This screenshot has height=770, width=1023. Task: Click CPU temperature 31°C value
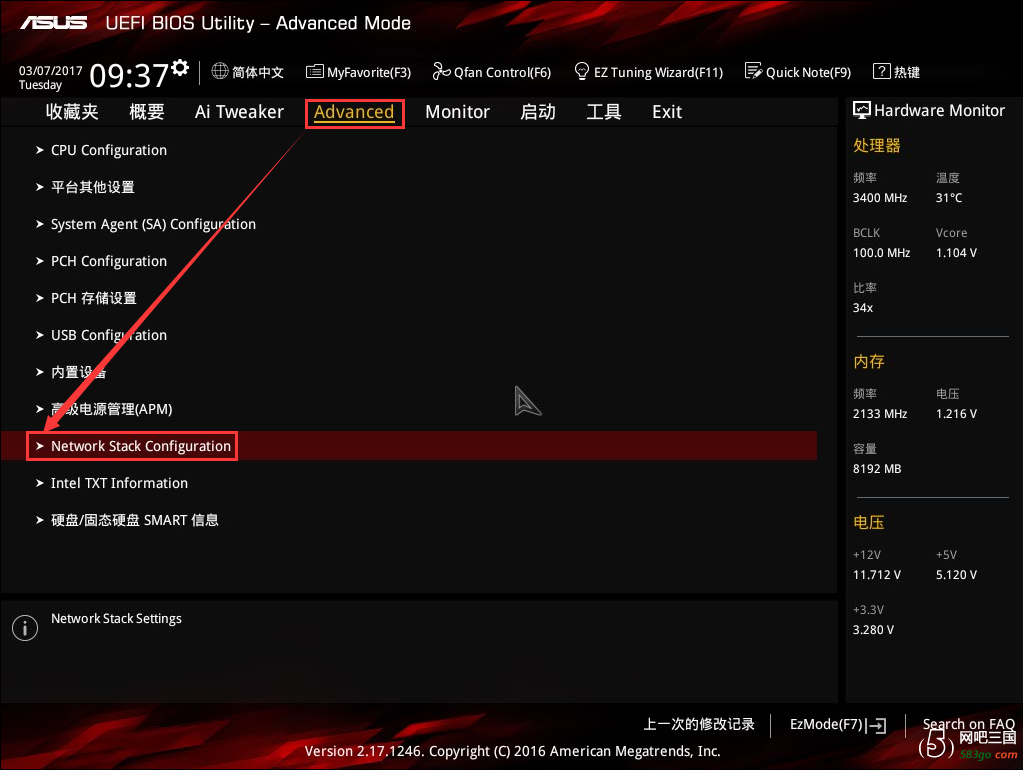click(x=949, y=198)
